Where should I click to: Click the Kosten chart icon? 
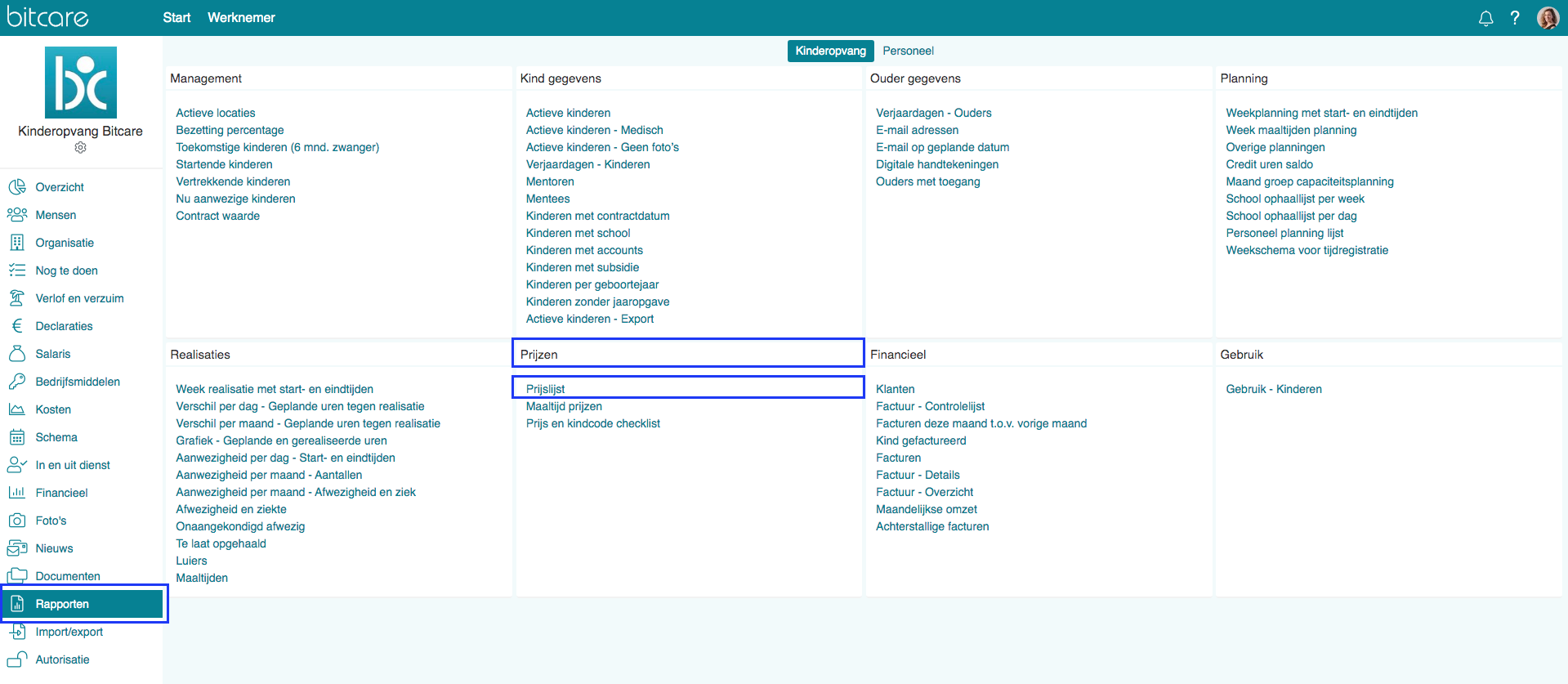point(17,409)
